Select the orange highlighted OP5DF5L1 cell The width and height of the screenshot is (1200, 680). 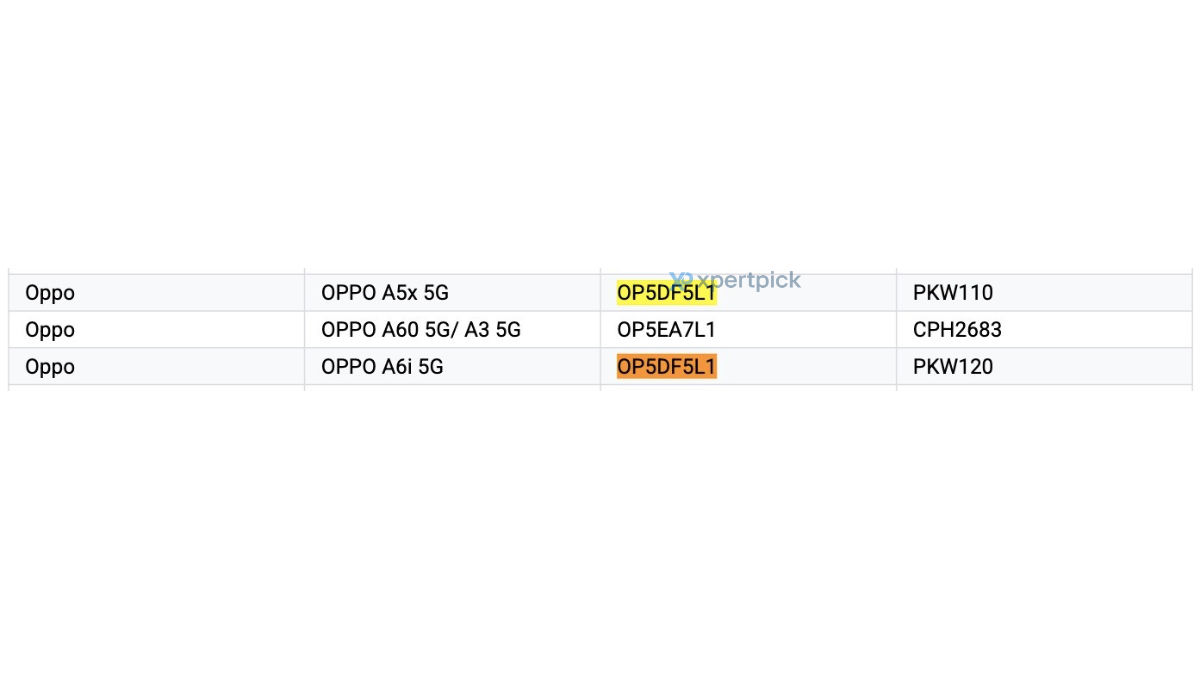point(748,367)
